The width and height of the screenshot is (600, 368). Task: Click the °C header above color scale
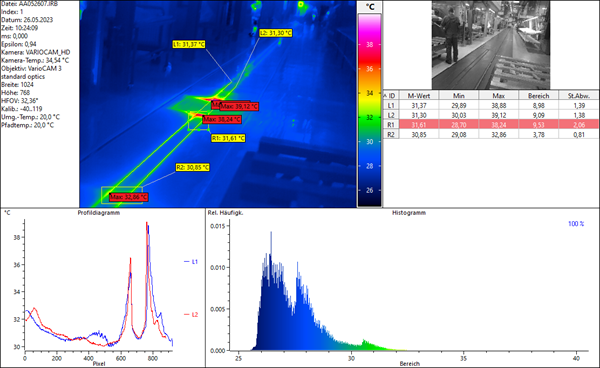click(370, 7)
